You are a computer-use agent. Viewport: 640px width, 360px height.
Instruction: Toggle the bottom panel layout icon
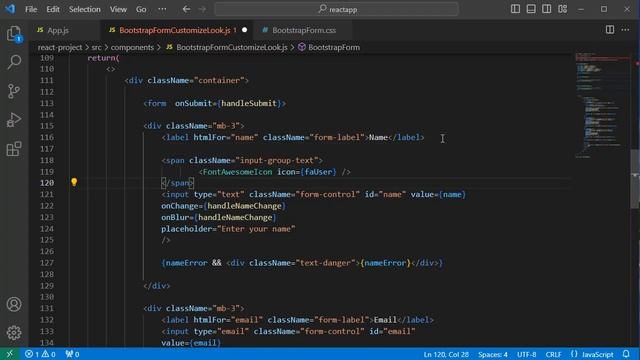(x=531, y=9)
